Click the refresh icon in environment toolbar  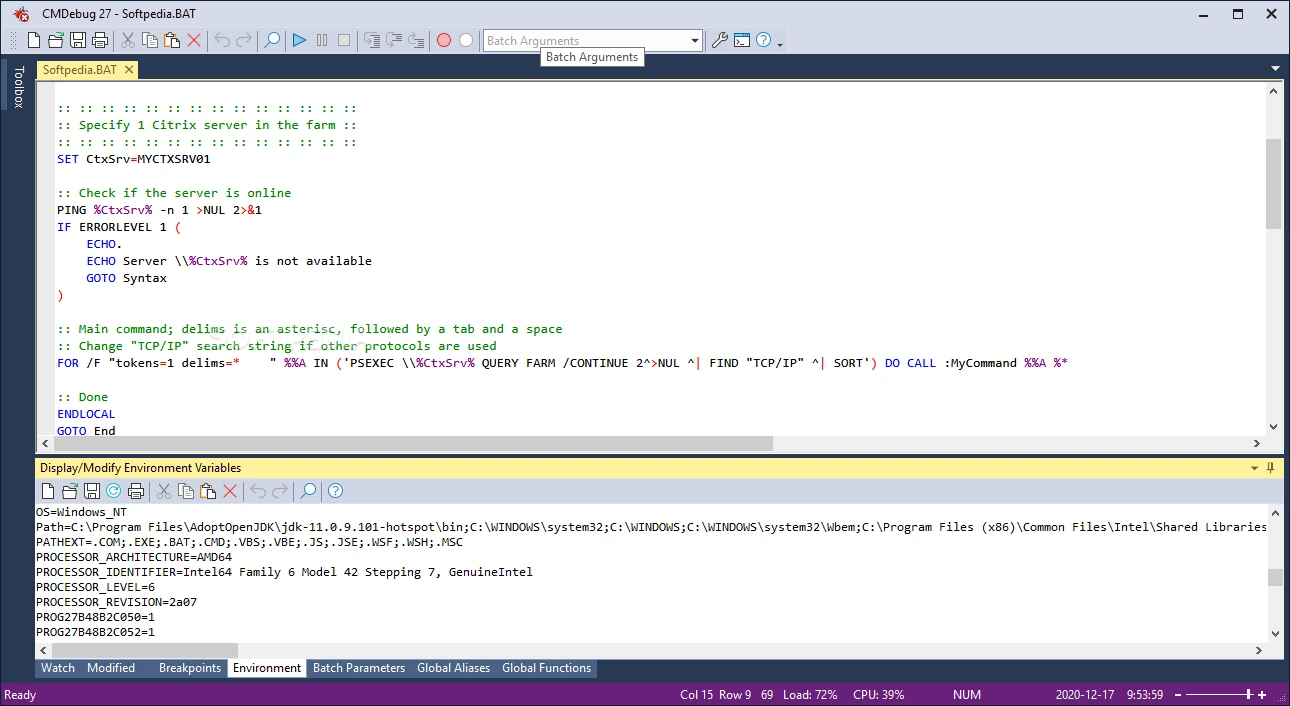pyautogui.click(x=113, y=491)
